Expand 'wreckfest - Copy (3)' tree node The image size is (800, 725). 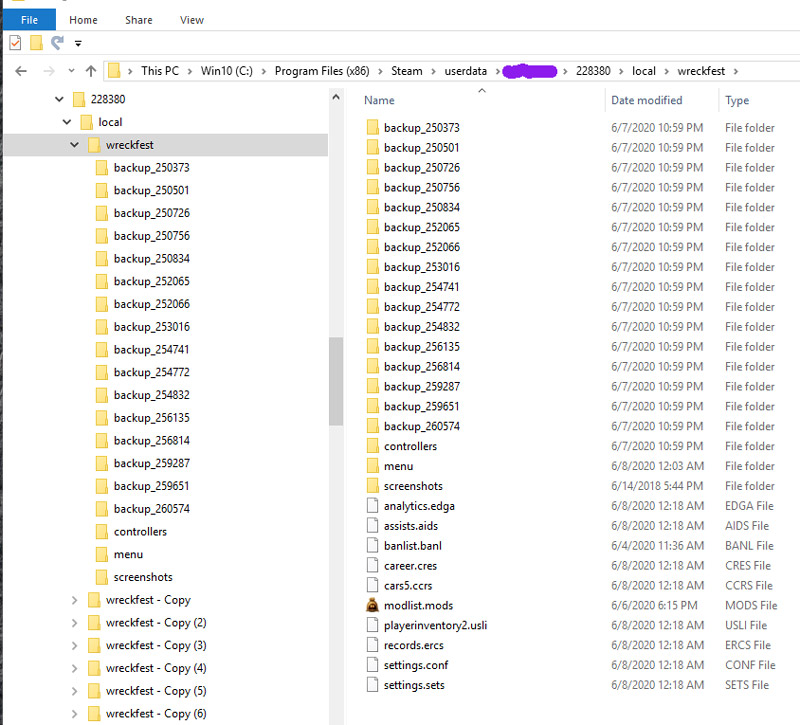[74, 645]
